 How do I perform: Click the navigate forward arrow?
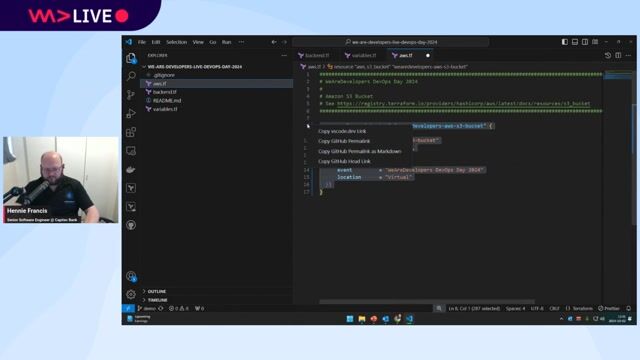tap(284, 42)
